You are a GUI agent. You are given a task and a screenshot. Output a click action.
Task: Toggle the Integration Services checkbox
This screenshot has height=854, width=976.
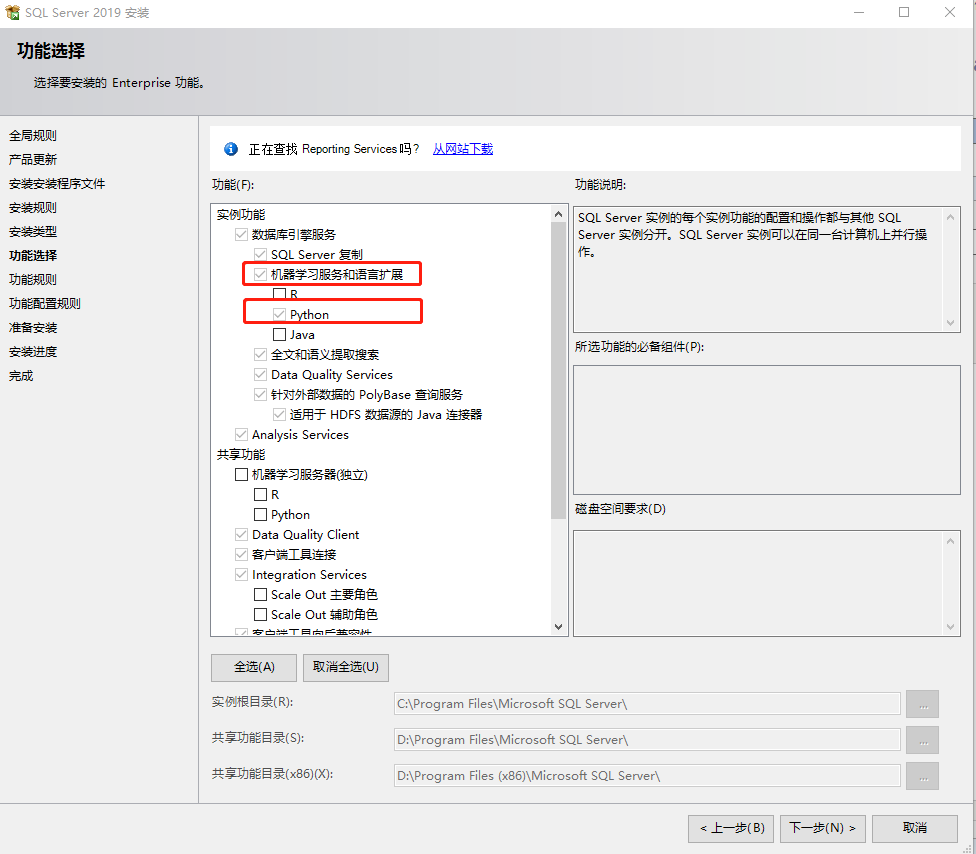pos(242,574)
